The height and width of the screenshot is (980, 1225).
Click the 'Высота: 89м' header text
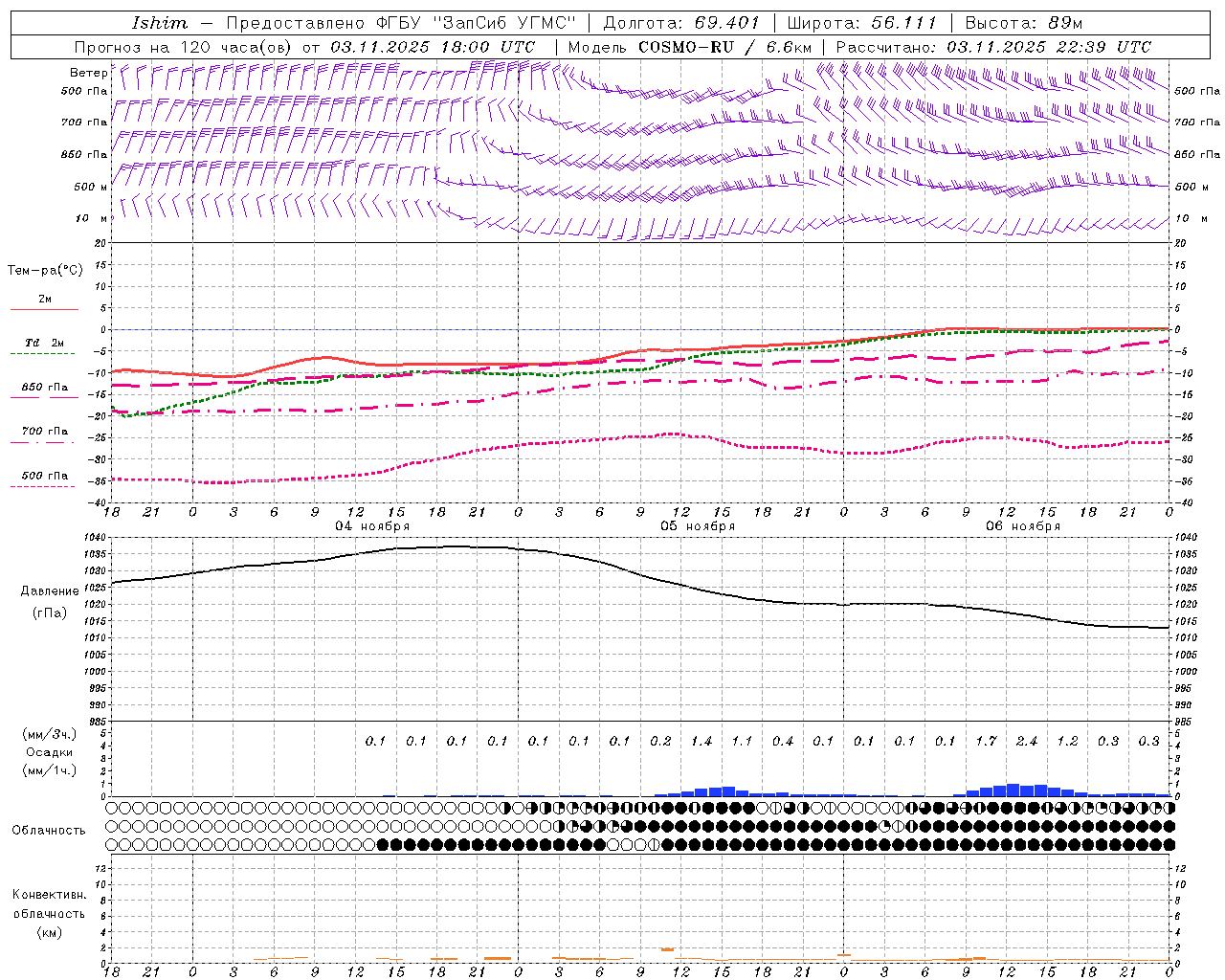tap(1023, 23)
